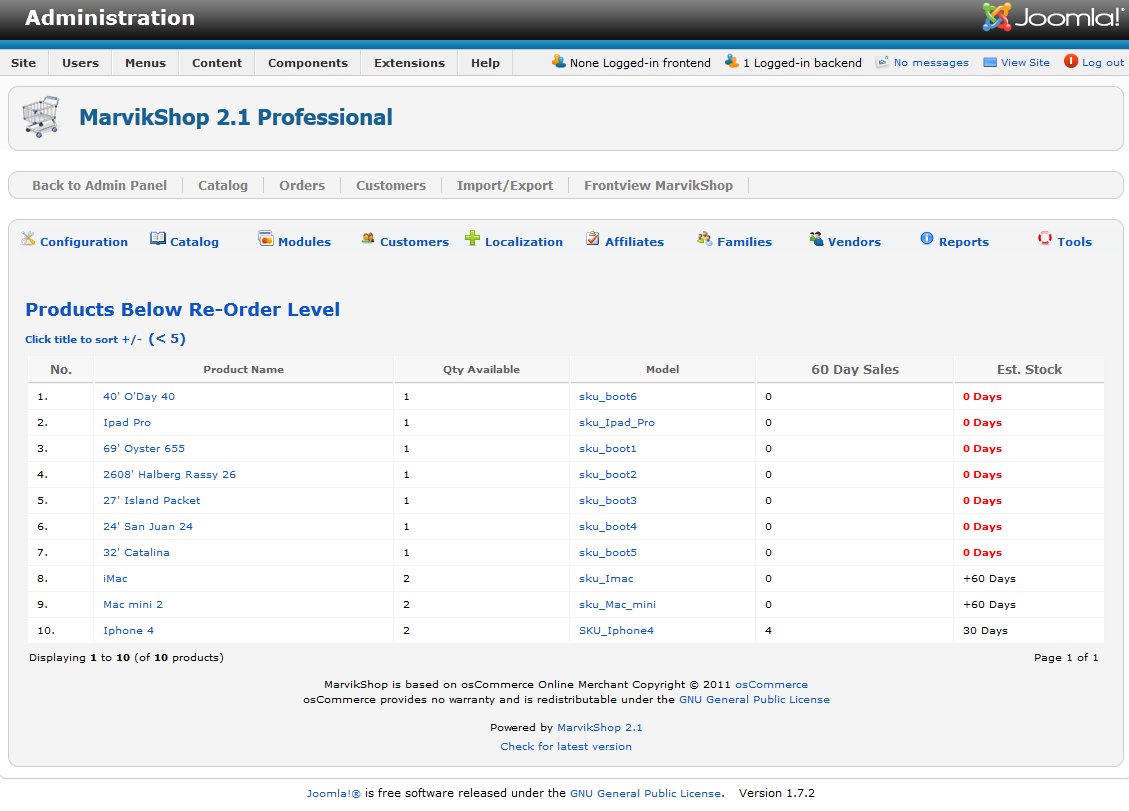Click the Affiliates checklist icon
1129x811 pixels.
point(593,238)
